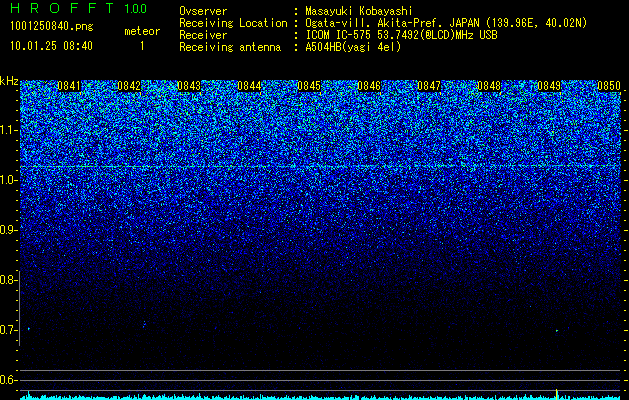
Task: Click the HROFFT 1.0.0 title text
Action: [x=79, y=8]
